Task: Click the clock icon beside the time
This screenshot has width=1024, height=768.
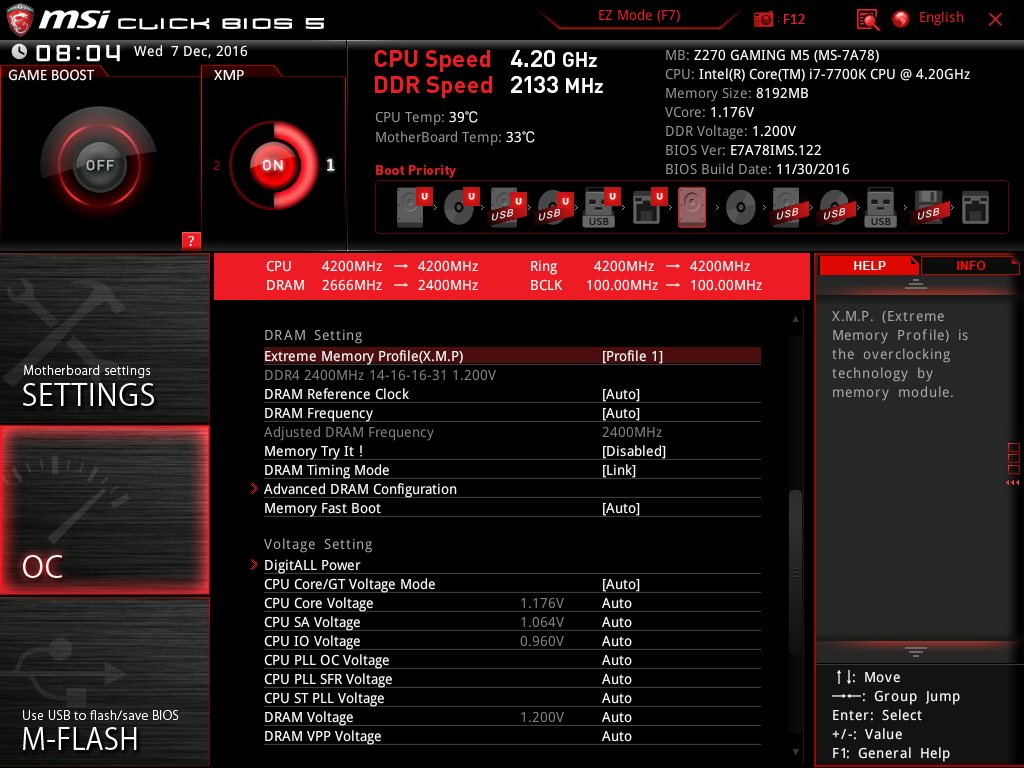Action: [20, 51]
